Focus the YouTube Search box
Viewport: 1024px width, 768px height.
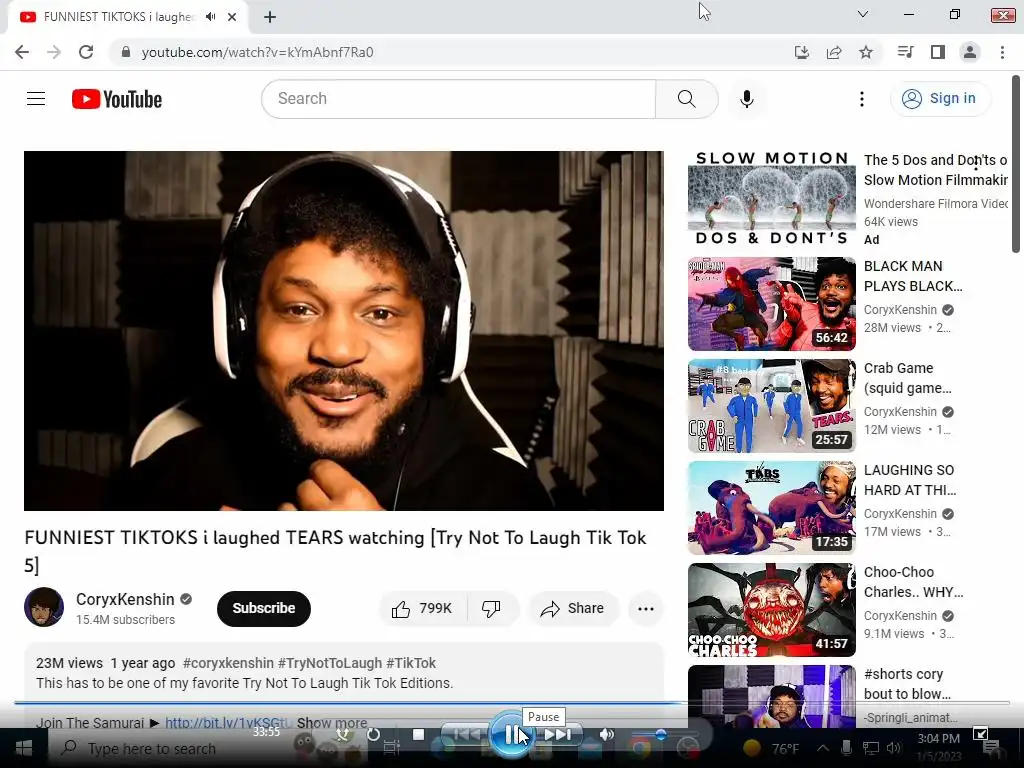458,99
